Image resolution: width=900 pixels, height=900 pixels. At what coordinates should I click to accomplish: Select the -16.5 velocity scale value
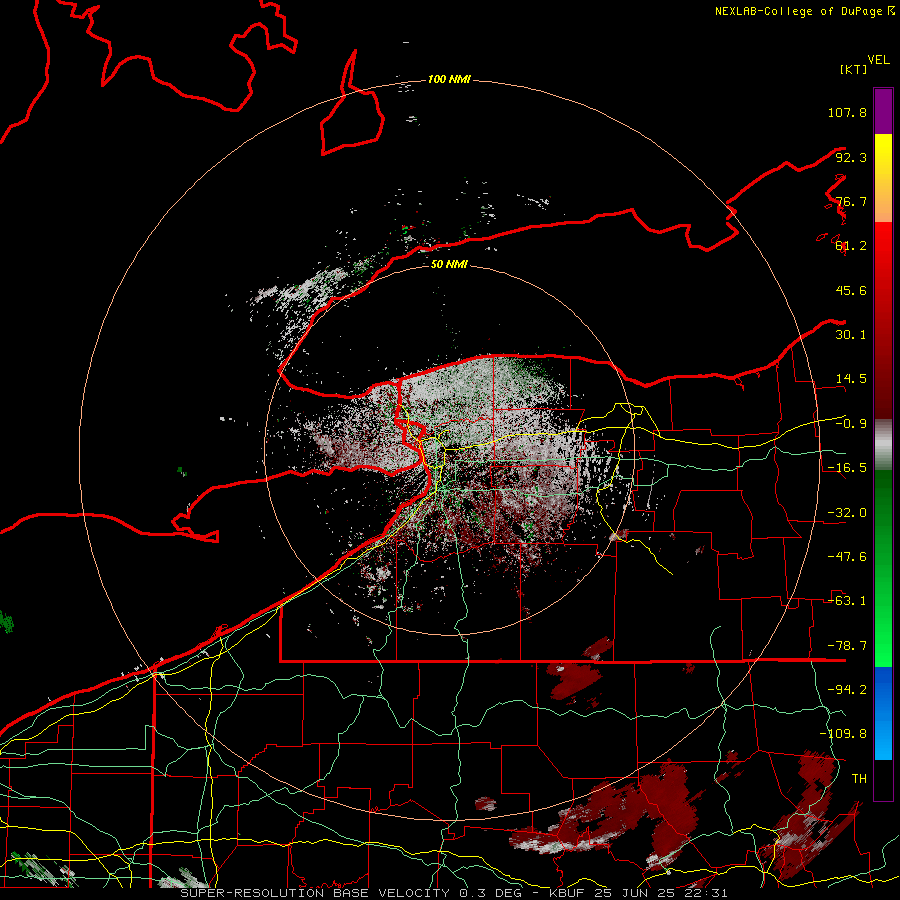pos(847,468)
